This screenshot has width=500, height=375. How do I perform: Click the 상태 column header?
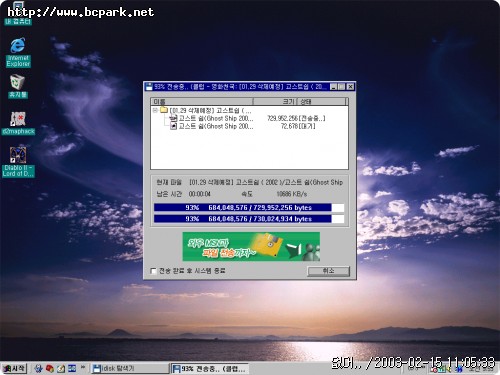[321, 101]
